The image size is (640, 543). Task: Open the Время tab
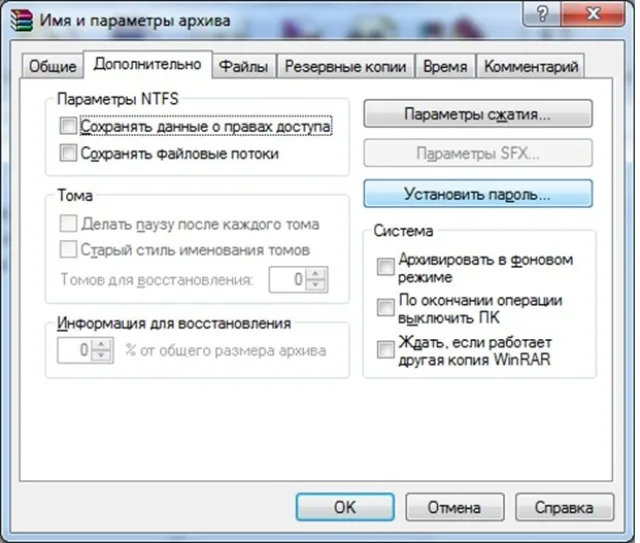click(x=445, y=66)
